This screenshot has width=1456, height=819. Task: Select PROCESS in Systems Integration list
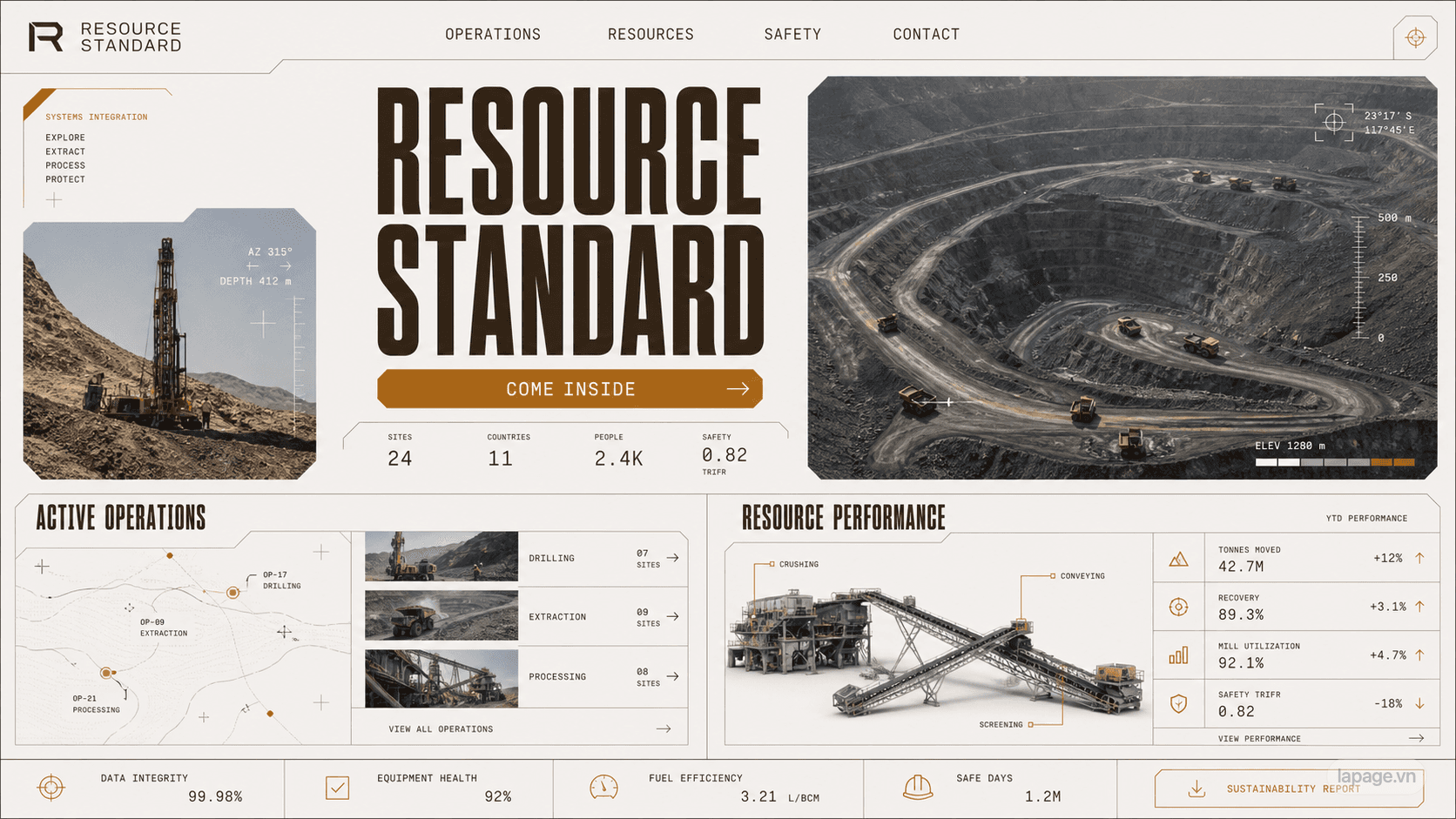[x=65, y=165]
